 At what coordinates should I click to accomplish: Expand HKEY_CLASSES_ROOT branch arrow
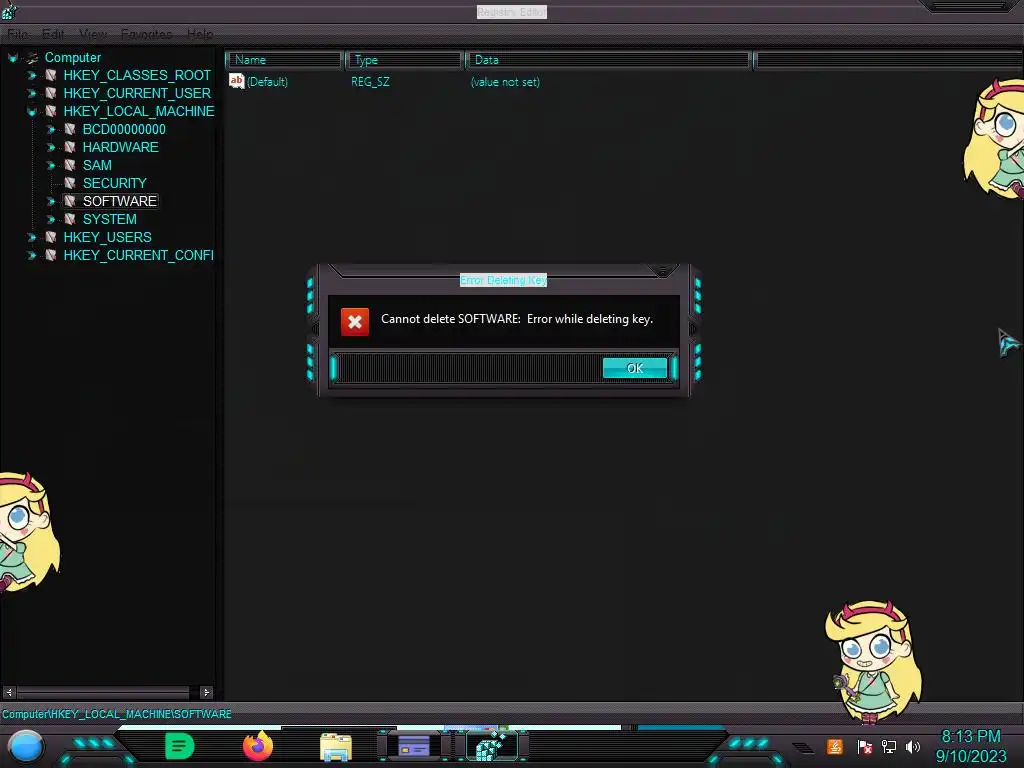pos(31,76)
